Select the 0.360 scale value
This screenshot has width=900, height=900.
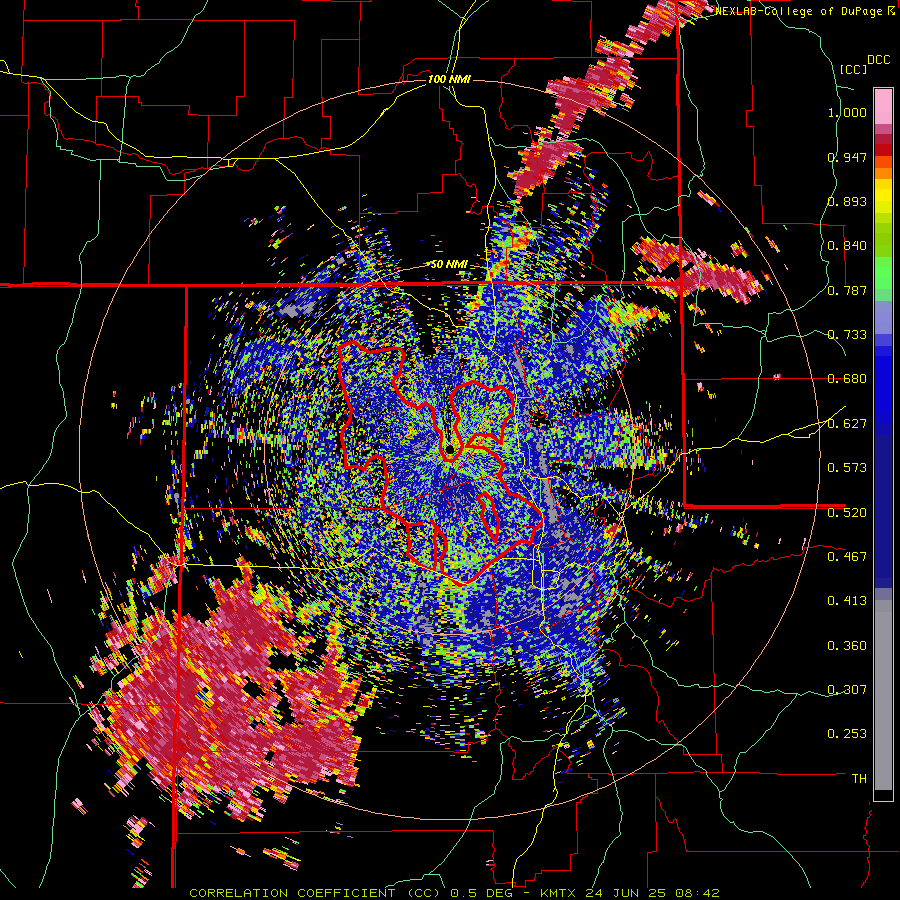[847, 646]
